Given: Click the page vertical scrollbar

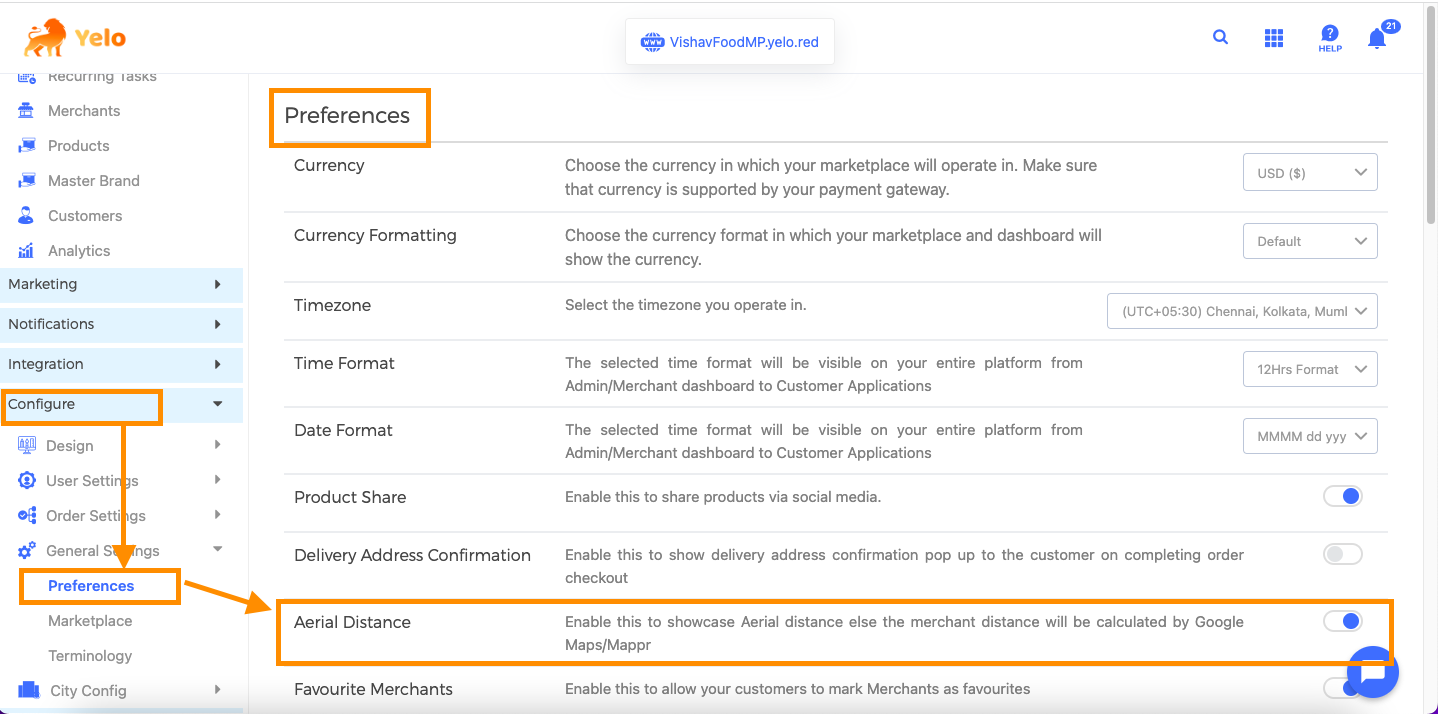Looking at the screenshot, I should point(1430,150).
